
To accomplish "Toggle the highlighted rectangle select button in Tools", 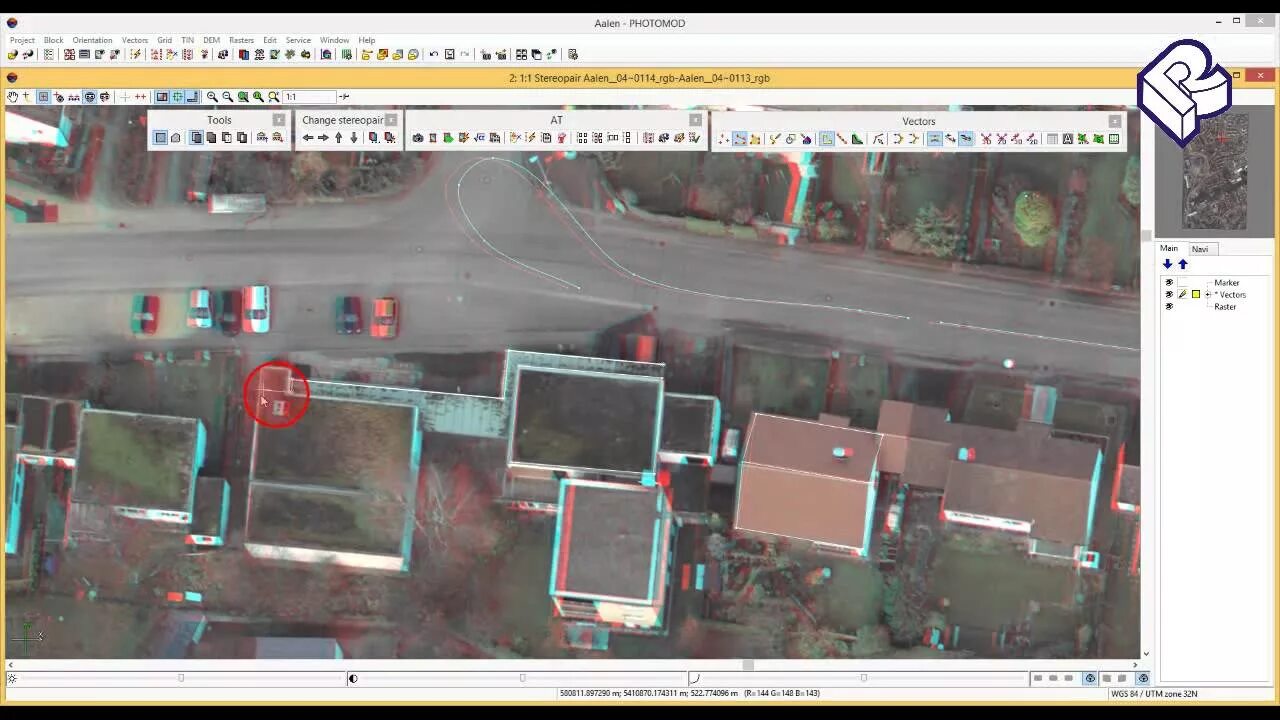I will tap(160, 138).
